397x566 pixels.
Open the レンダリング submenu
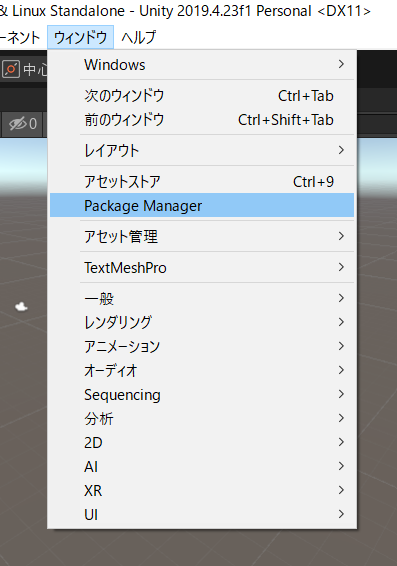tap(202, 322)
